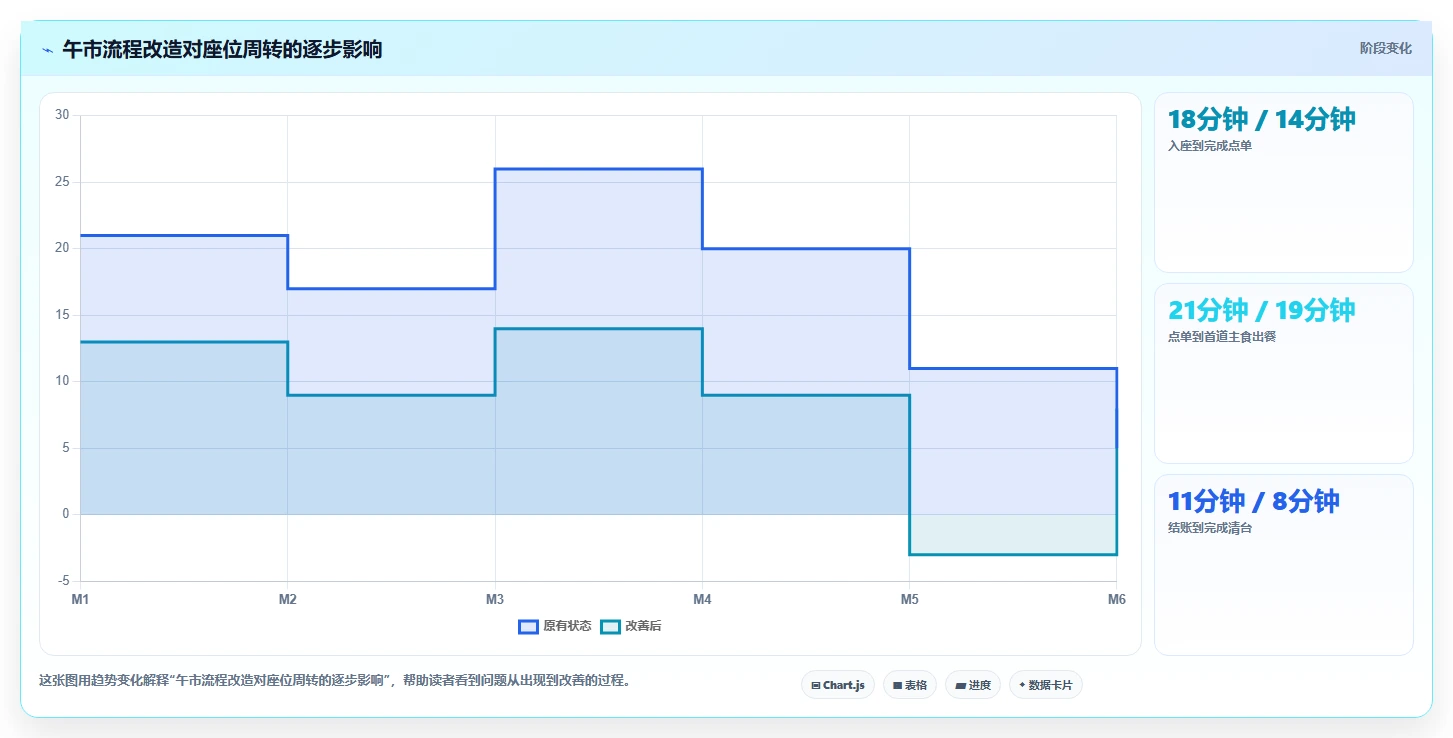The image size is (1453, 738).
Task: Click the M5 x-axis label
Action: click(909, 599)
